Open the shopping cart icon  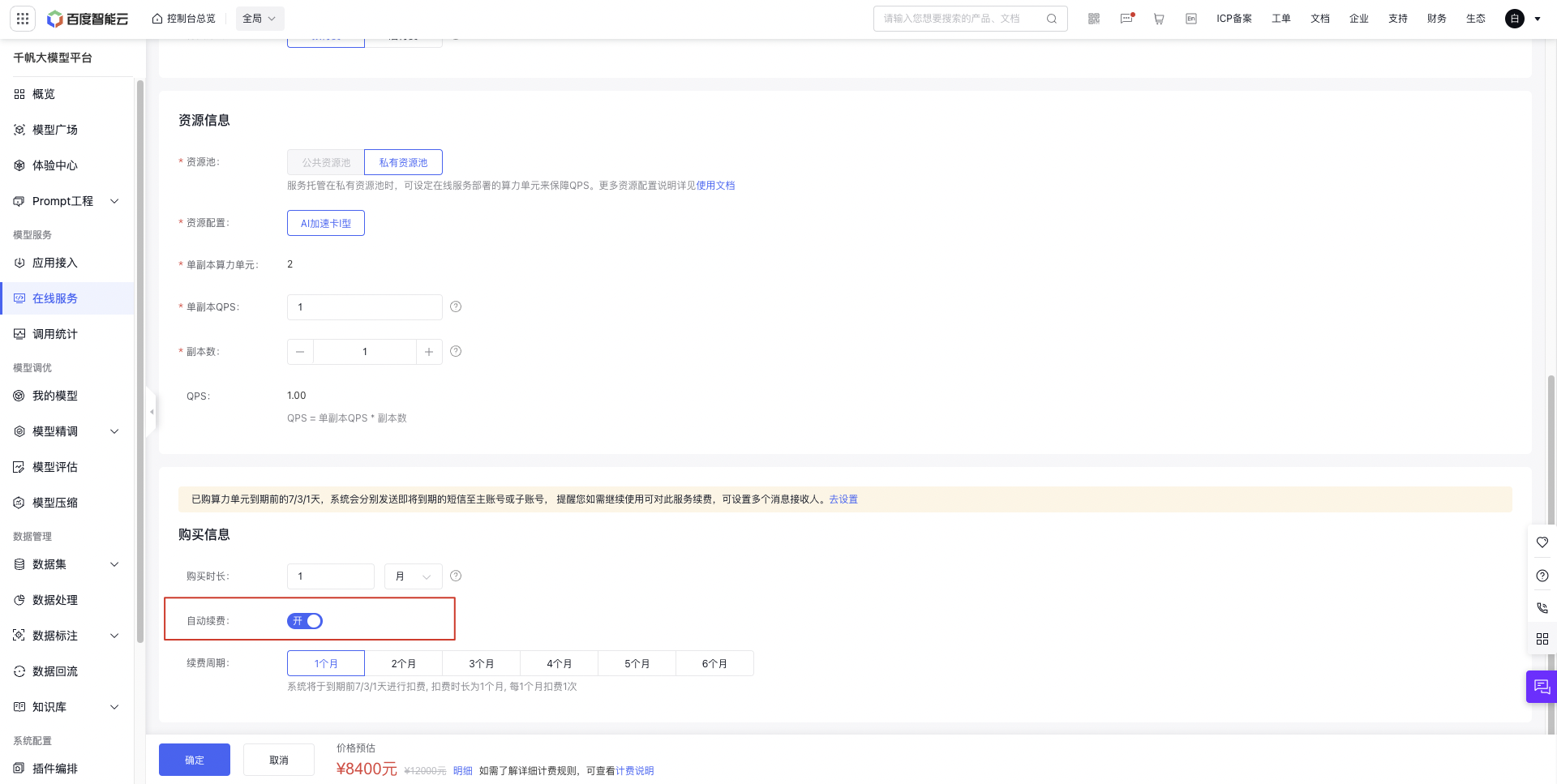click(x=1159, y=19)
